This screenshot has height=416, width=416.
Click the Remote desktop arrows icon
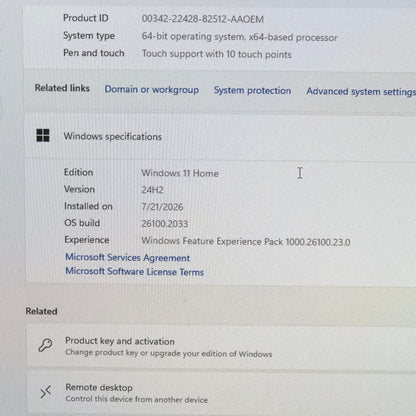(x=46, y=392)
